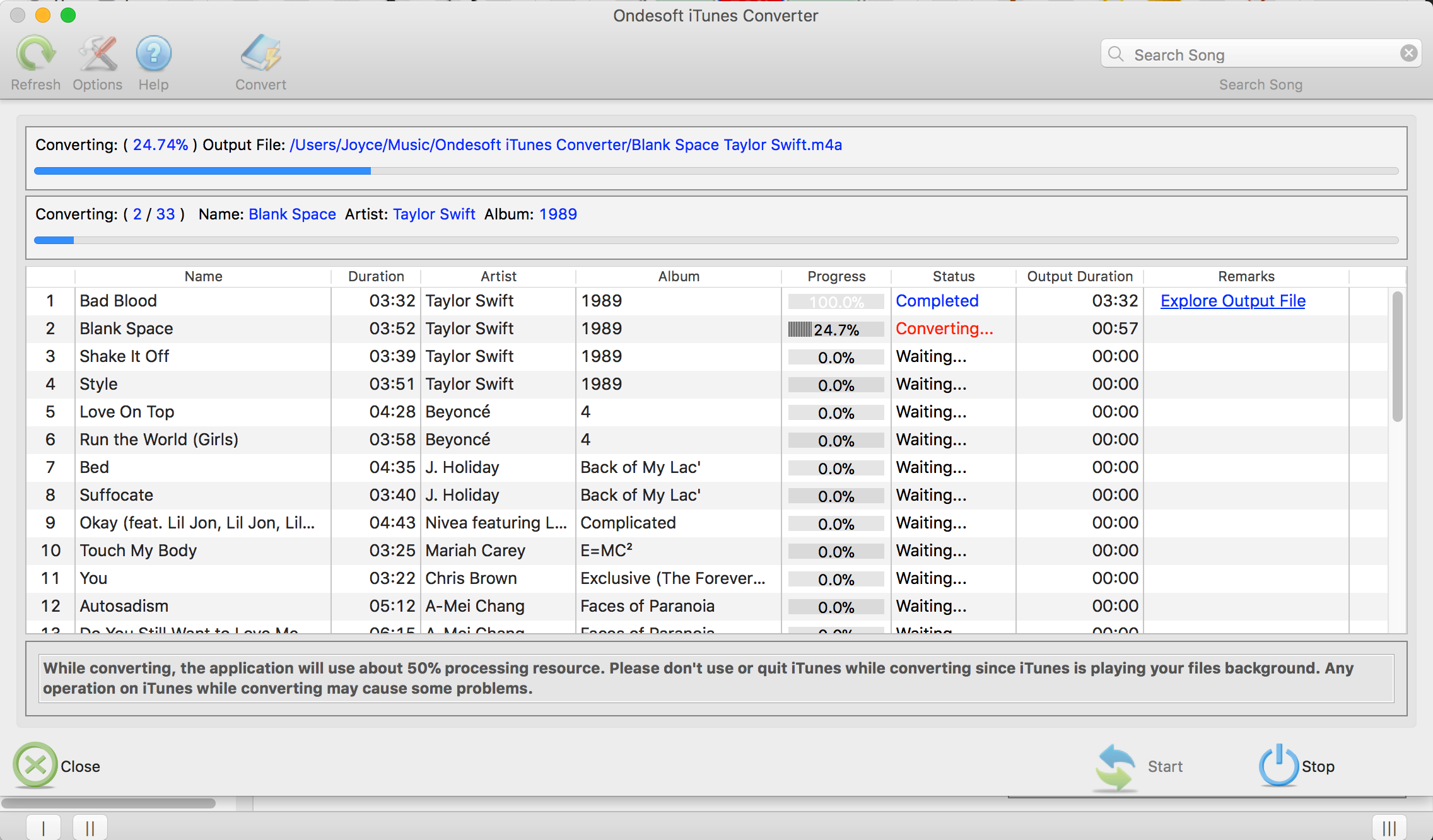Click the Search Song input field
Viewport: 1433px width, 840px height.
click(x=1261, y=55)
